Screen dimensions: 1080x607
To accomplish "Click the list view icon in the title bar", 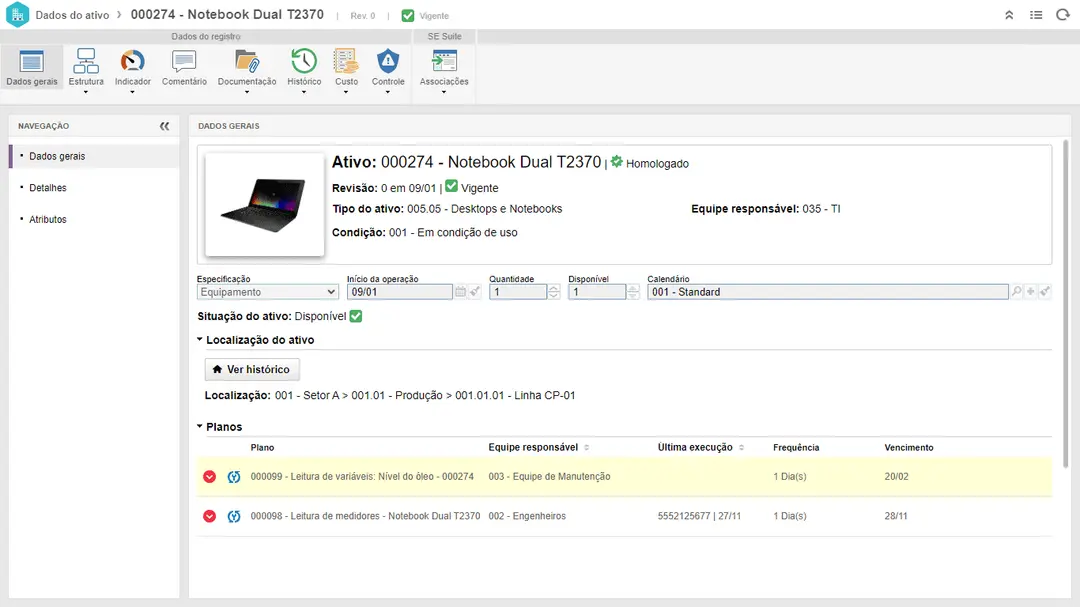I will [x=1036, y=15].
